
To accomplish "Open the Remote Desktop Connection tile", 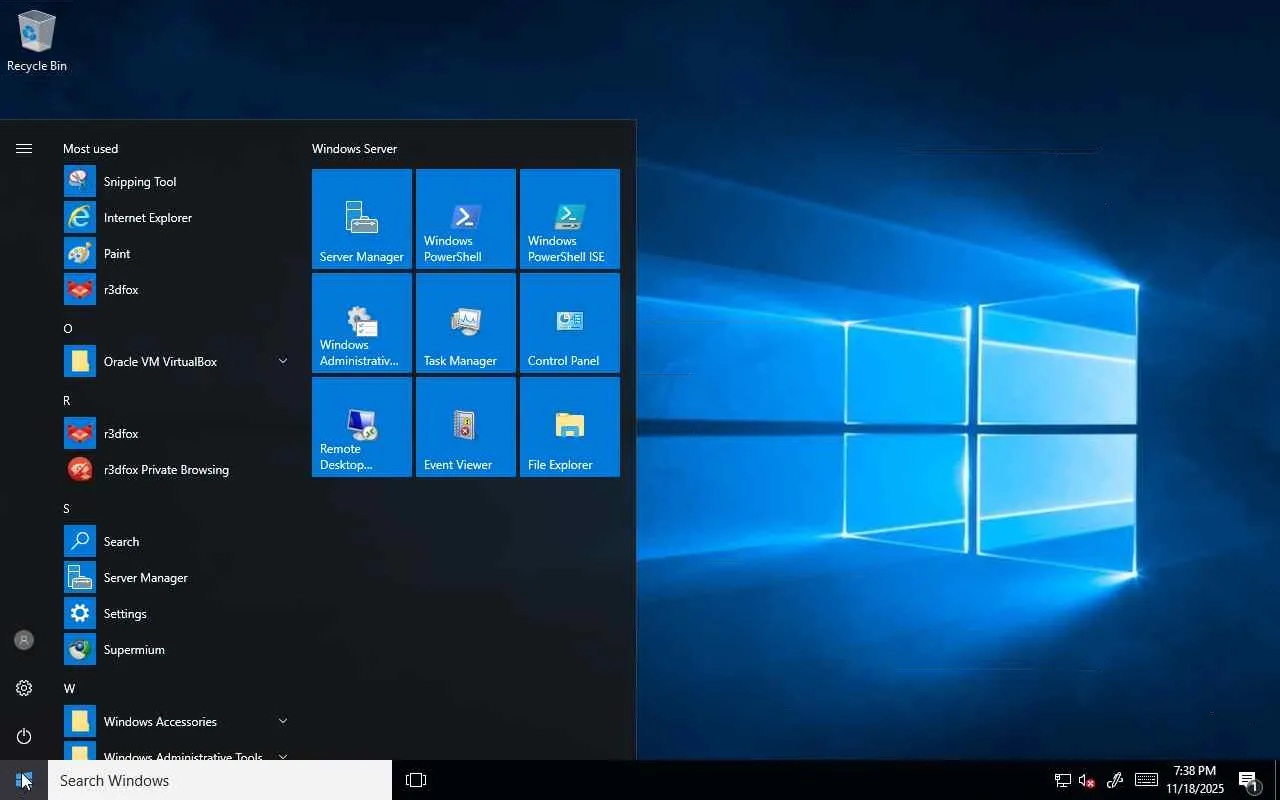I will [x=362, y=427].
